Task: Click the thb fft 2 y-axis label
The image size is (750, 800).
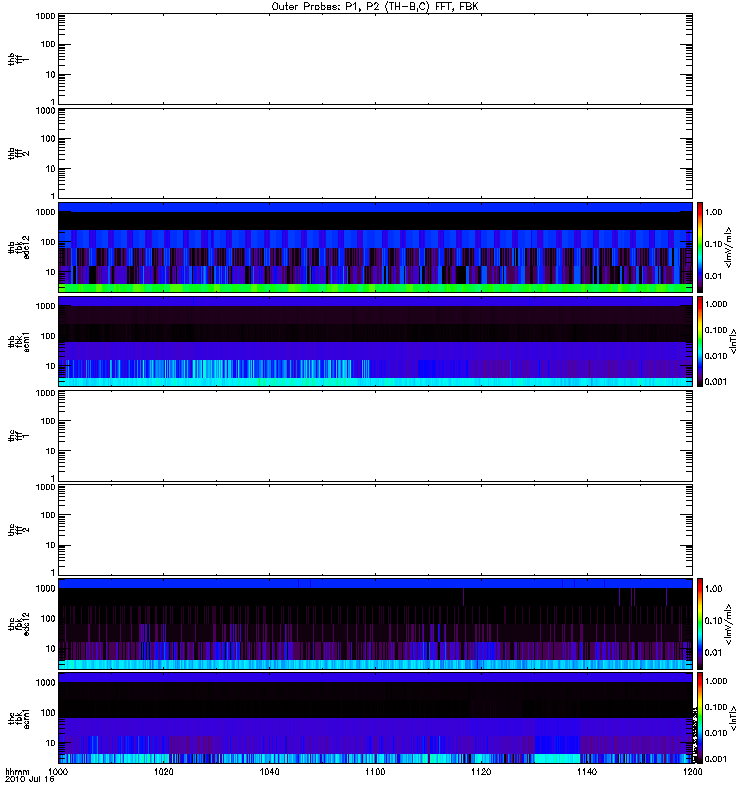Action: pos(18,154)
